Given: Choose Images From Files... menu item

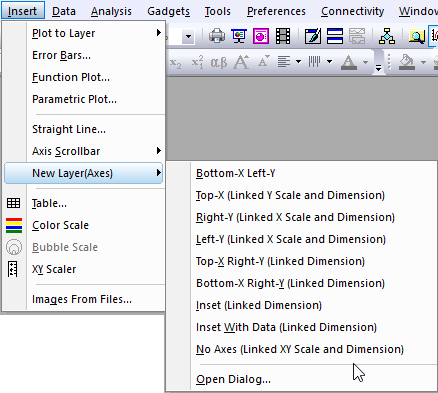Looking at the screenshot, I should [x=82, y=299].
